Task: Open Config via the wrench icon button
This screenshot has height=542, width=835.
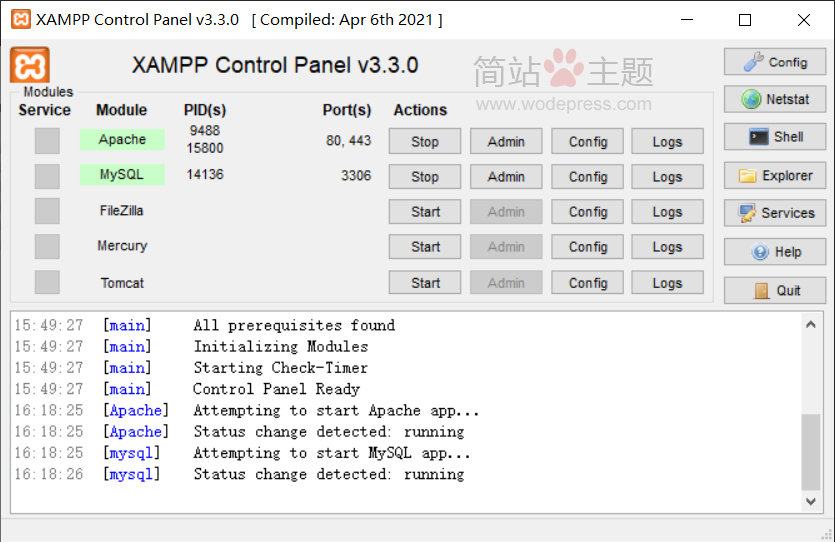Action: pos(775,62)
